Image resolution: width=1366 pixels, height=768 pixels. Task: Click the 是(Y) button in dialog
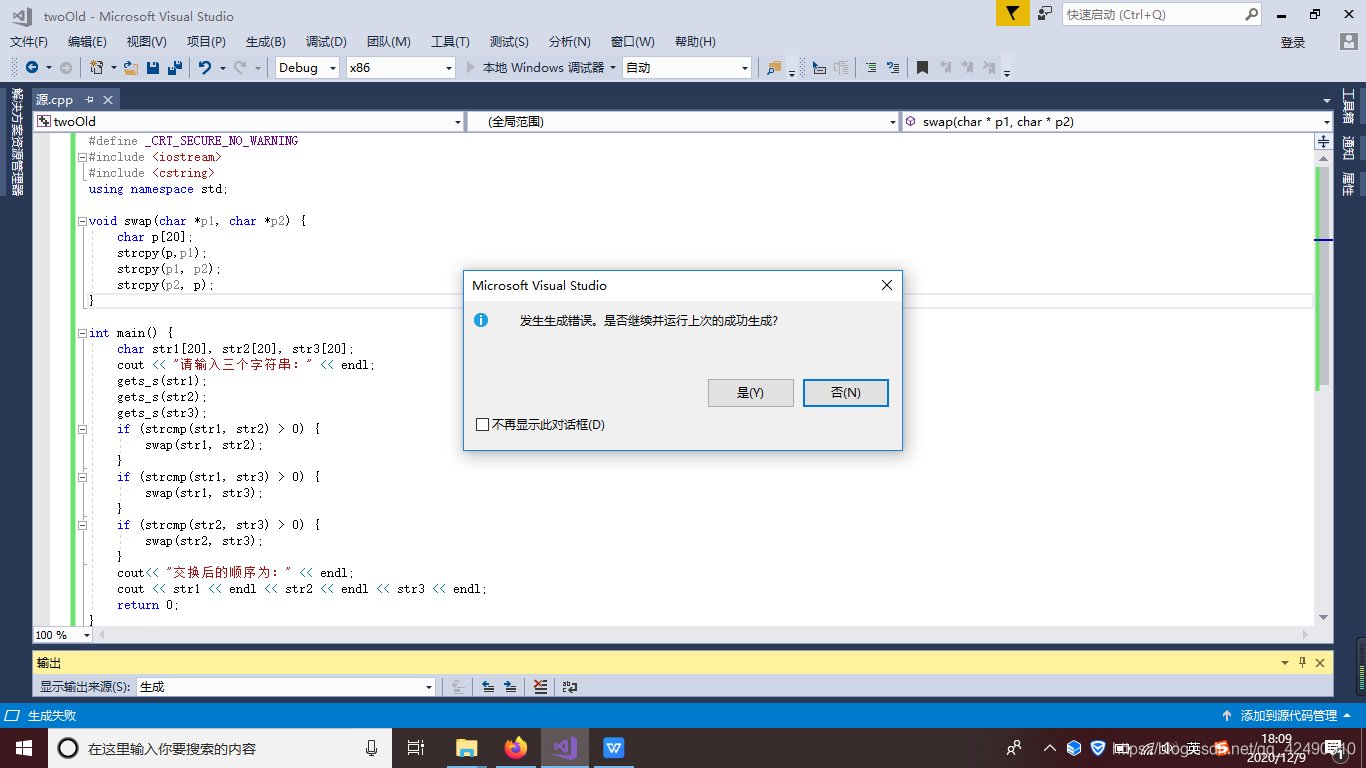coord(751,393)
